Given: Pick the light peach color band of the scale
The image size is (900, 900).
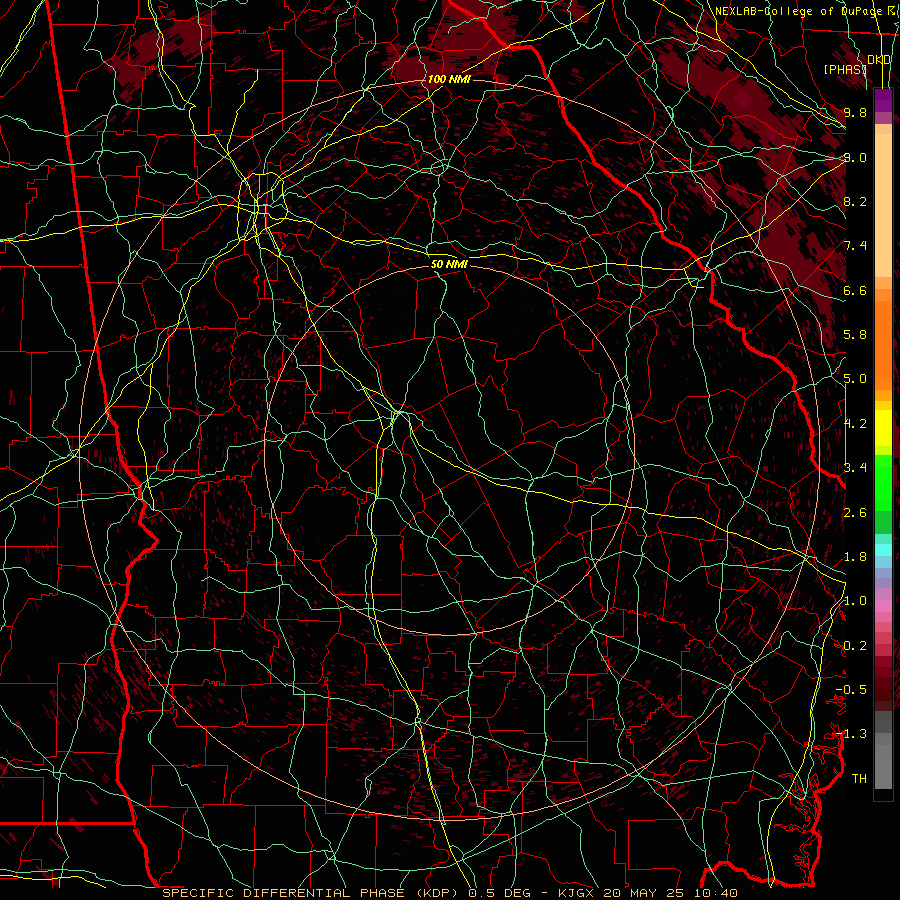Looking at the screenshot, I should (x=883, y=207).
